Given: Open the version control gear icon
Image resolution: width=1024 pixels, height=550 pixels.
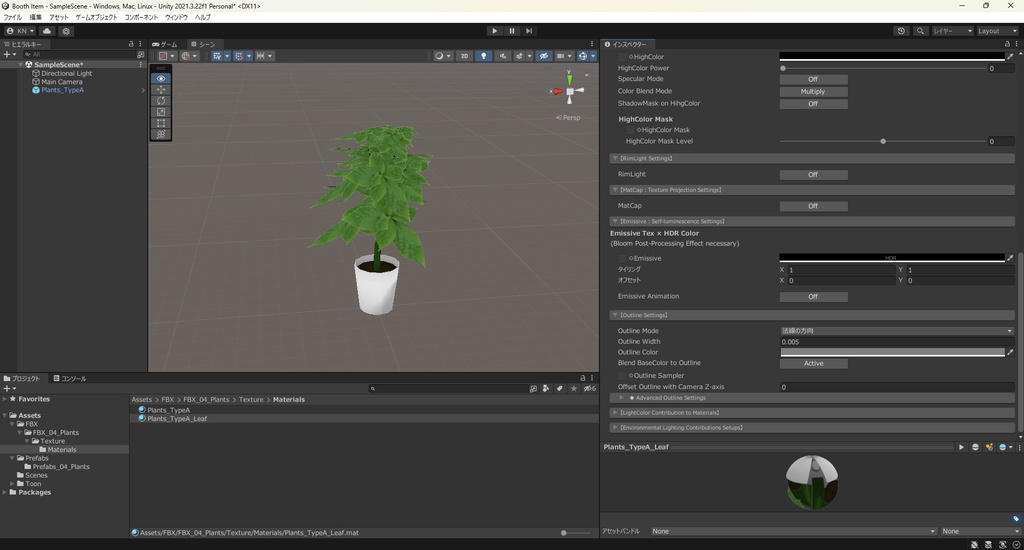Looking at the screenshot, I should click(66, 31).
